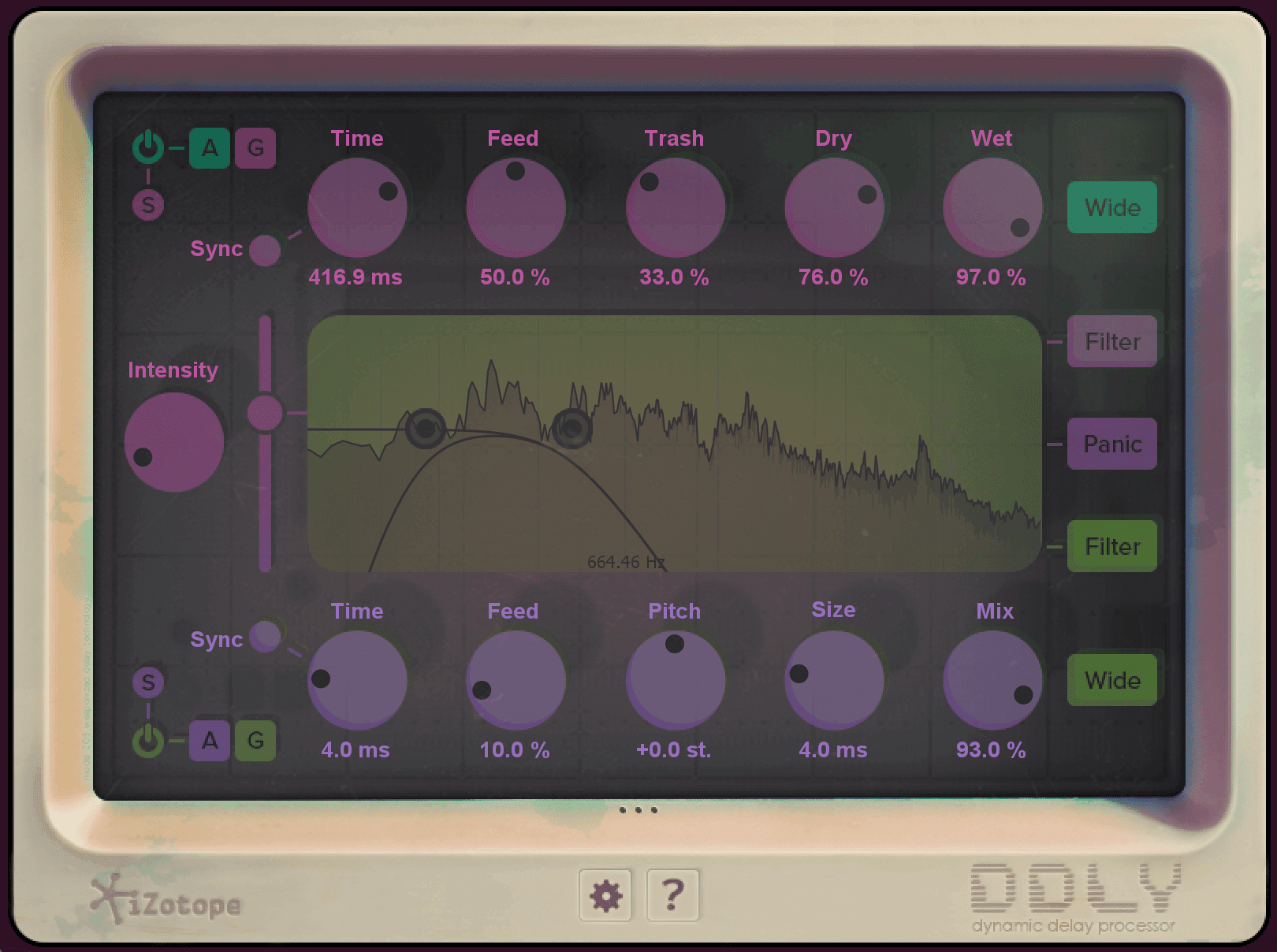Click the top Time knob at 416.9 ms
Viewport: 1277px width, 952px height.
click(357, 207)
